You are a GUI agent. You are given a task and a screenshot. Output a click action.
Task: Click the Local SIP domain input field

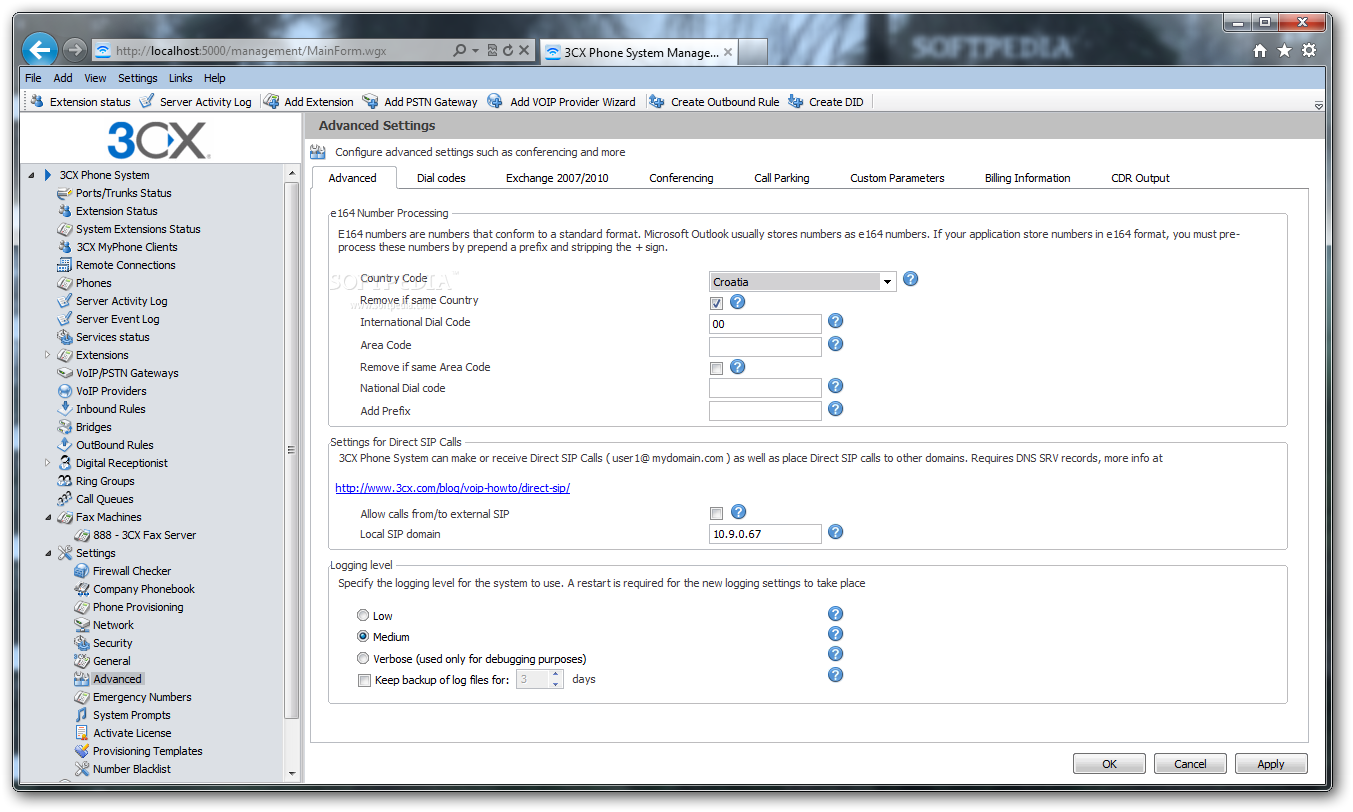(x=765, y=534)
